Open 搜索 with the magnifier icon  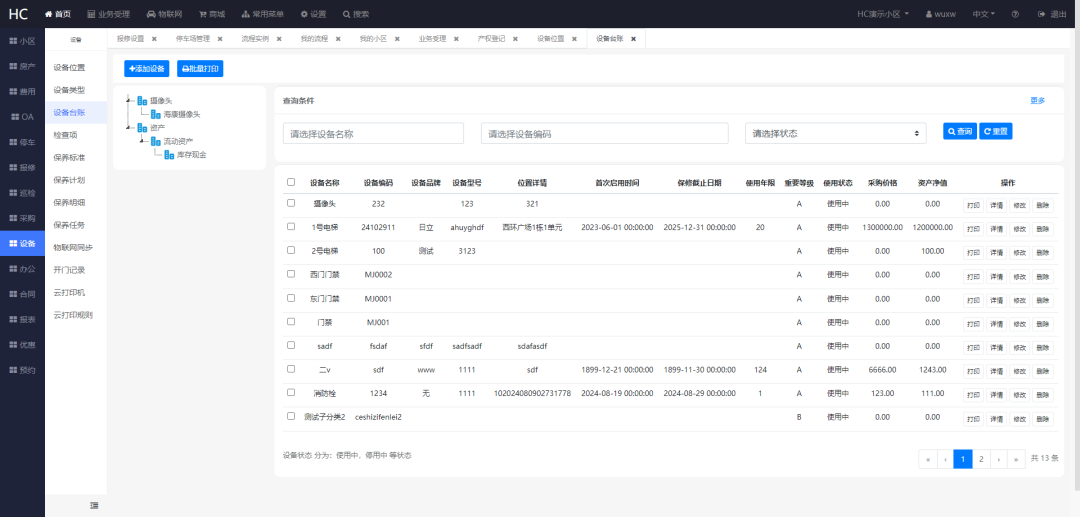pyautogui.click(x=346, y=14)
